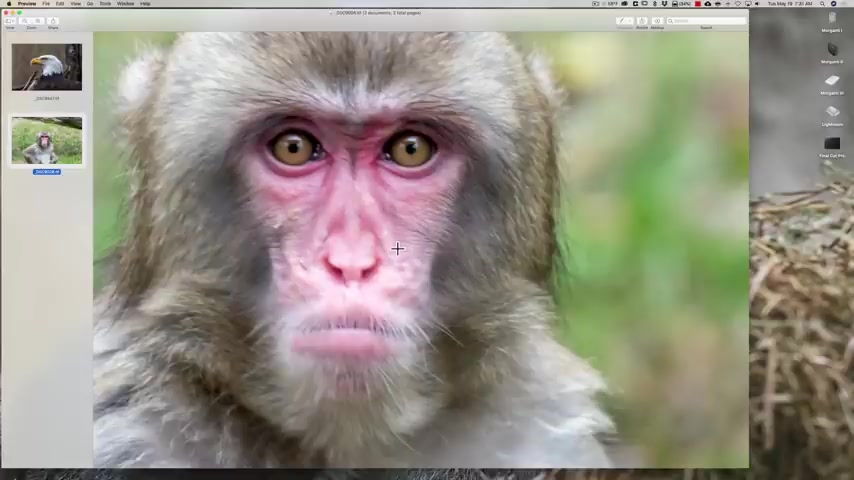
Task: Click the Highlight pen toolbar button
Action: (x=621, y=21)
